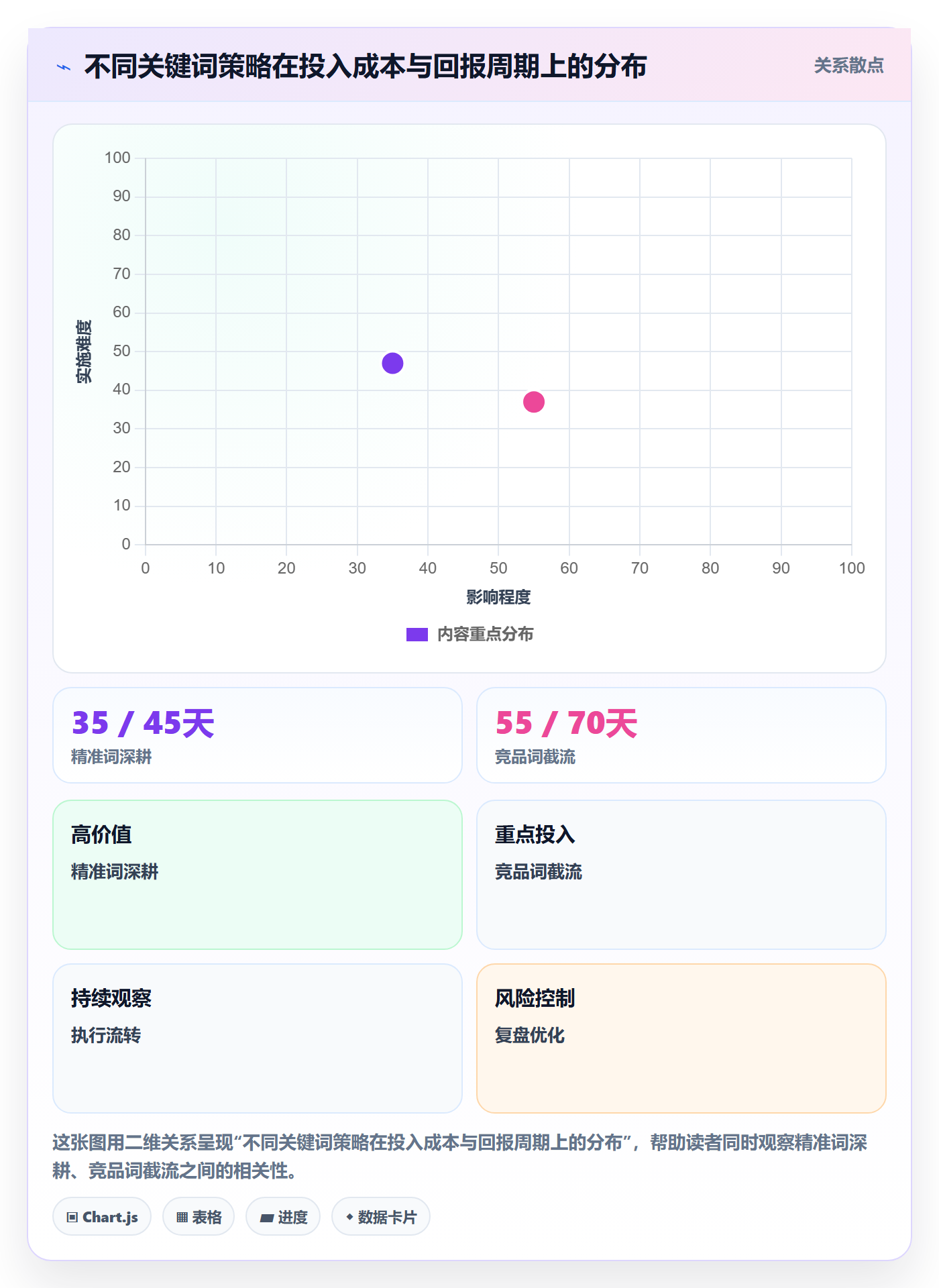Toggle the 内容重点分布 legend label
939x1288 pixels.
485,635
